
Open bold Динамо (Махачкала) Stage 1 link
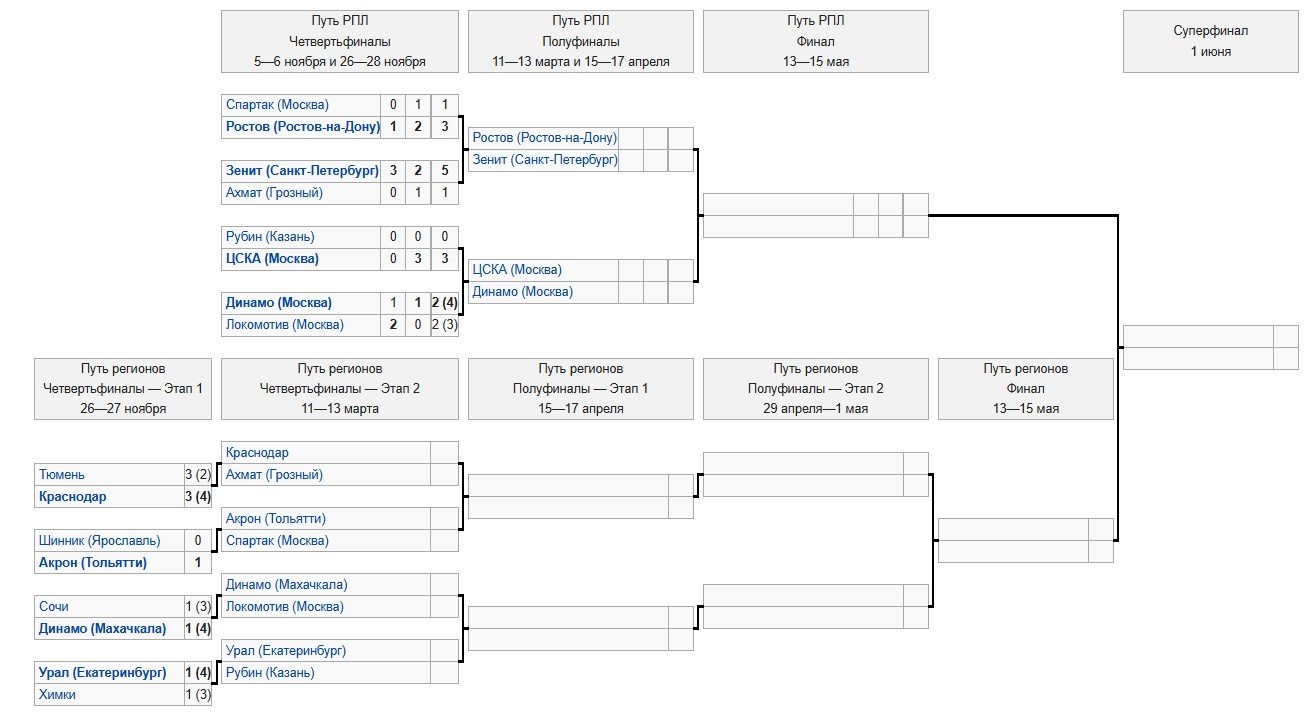102,628
